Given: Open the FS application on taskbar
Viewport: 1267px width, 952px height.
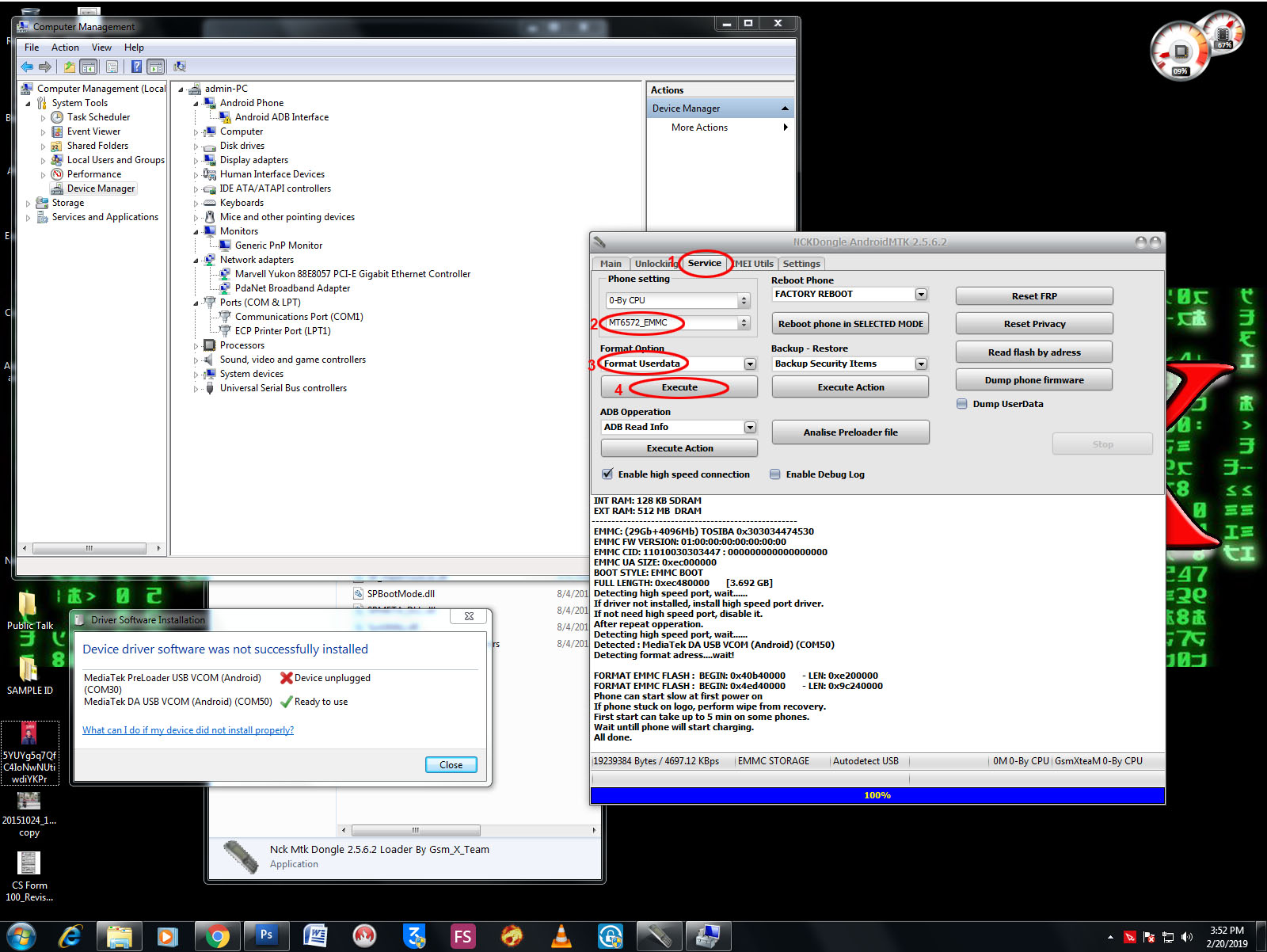Looking at the screenshot, I should (x=462, y=936).
